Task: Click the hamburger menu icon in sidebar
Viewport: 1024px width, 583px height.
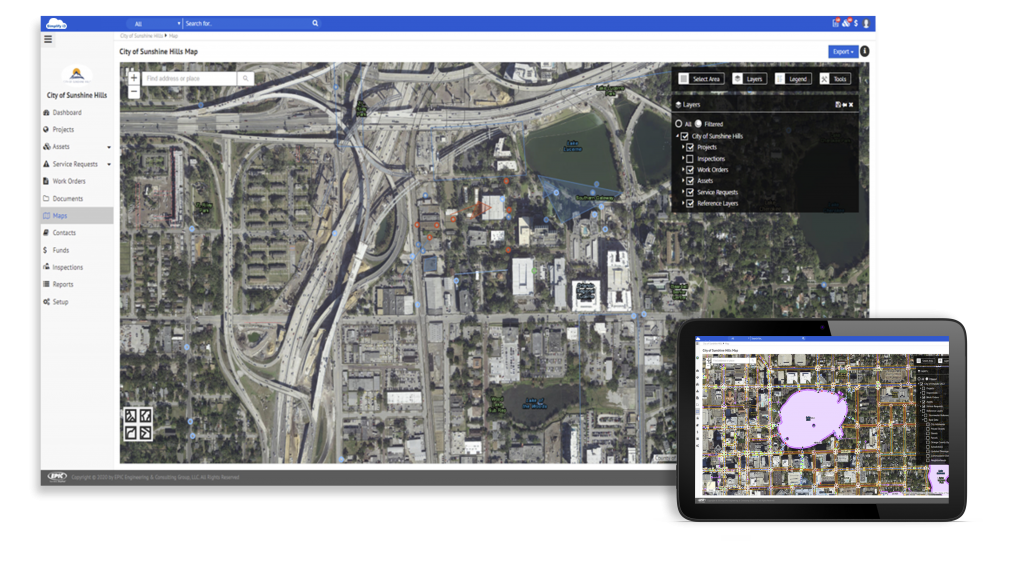Action: point(48,39)
